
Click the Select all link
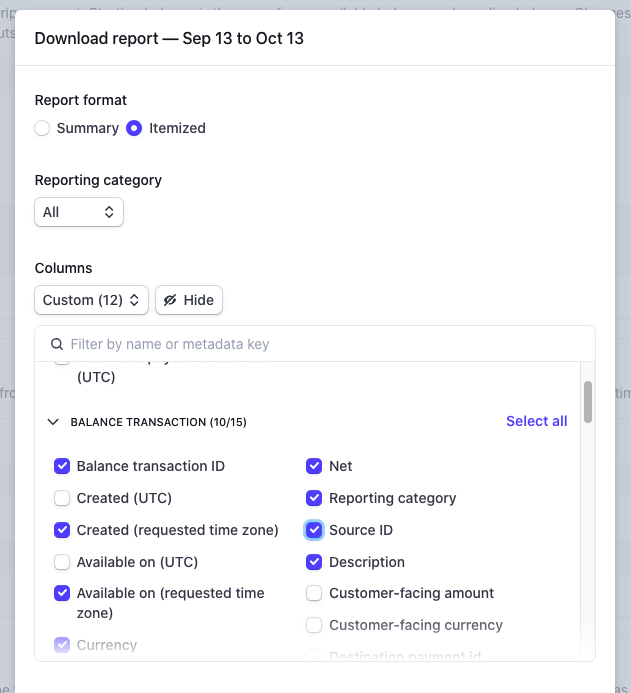[x=536, y=421]
